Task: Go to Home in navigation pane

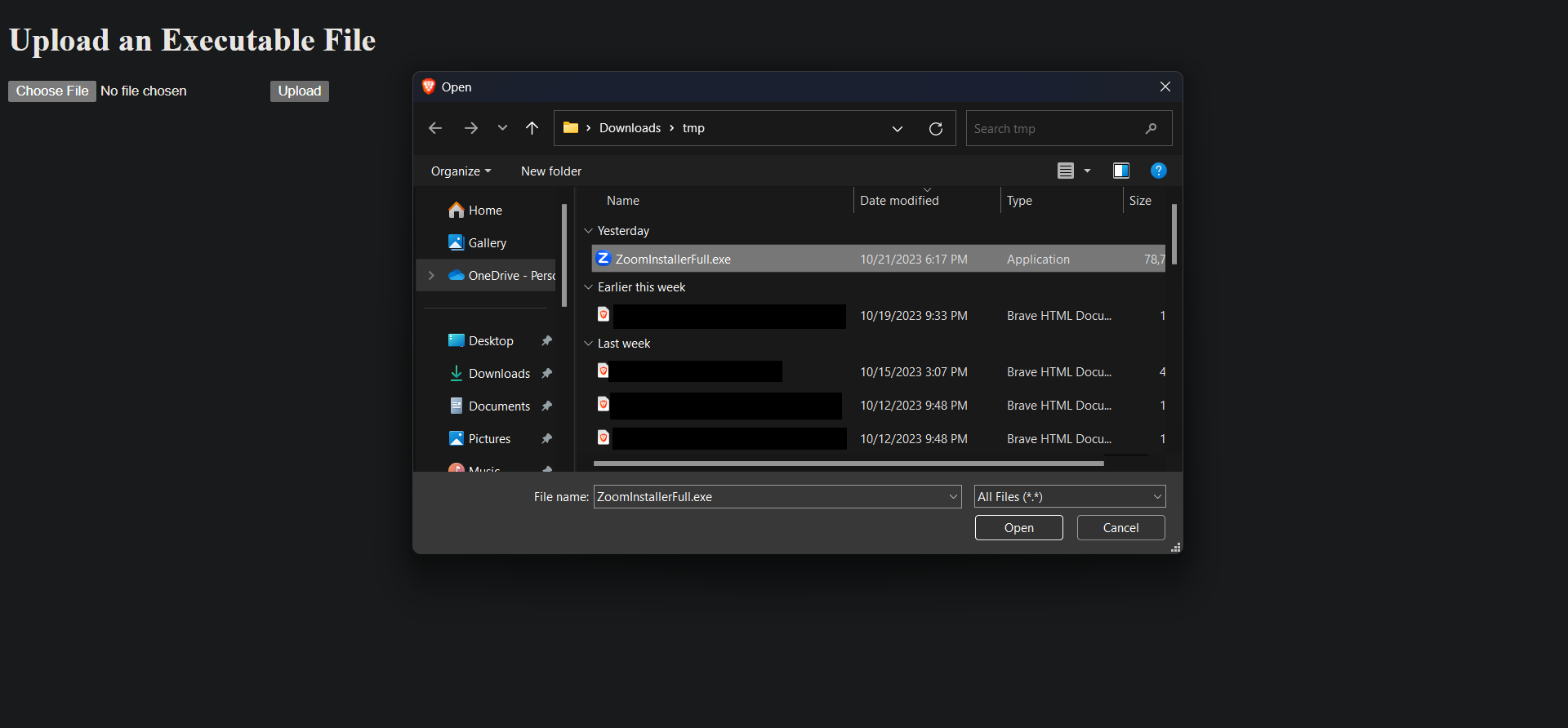Action: point(485,211)
